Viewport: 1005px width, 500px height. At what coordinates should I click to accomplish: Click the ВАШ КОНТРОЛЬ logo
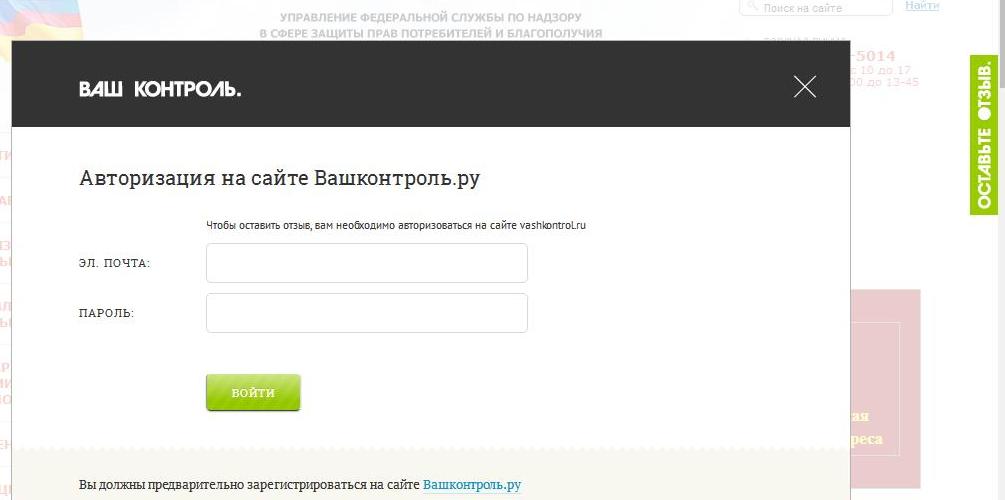pyautogui.click(x=160, y=89)
